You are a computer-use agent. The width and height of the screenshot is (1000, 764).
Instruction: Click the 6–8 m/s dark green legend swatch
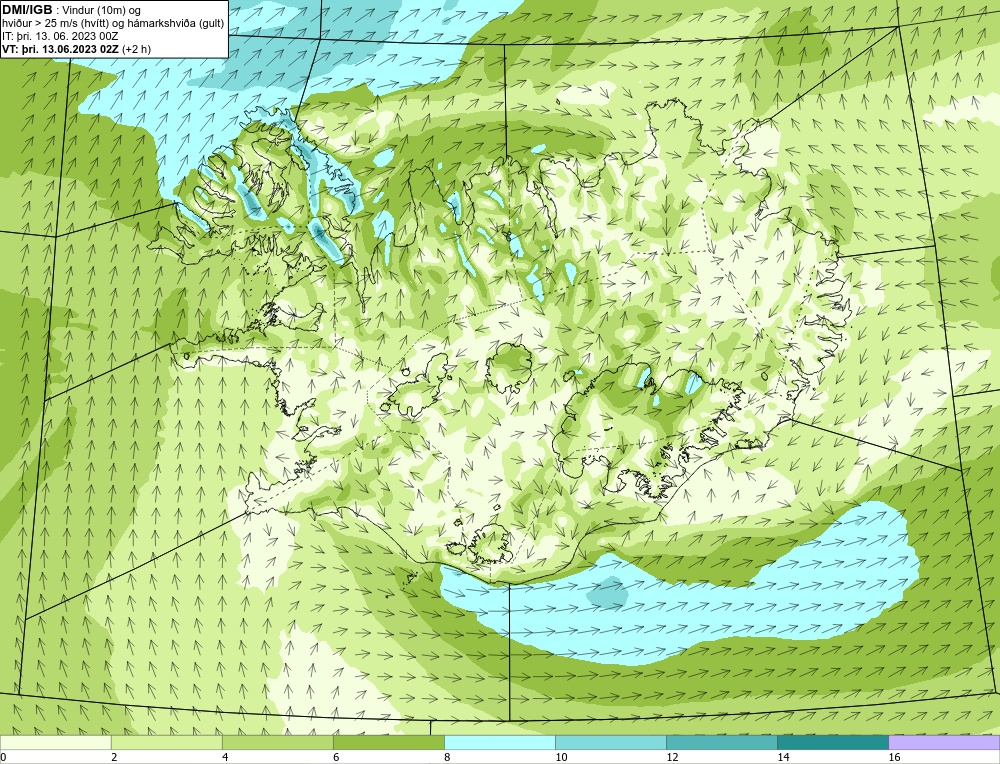click(x=388, y=742)
